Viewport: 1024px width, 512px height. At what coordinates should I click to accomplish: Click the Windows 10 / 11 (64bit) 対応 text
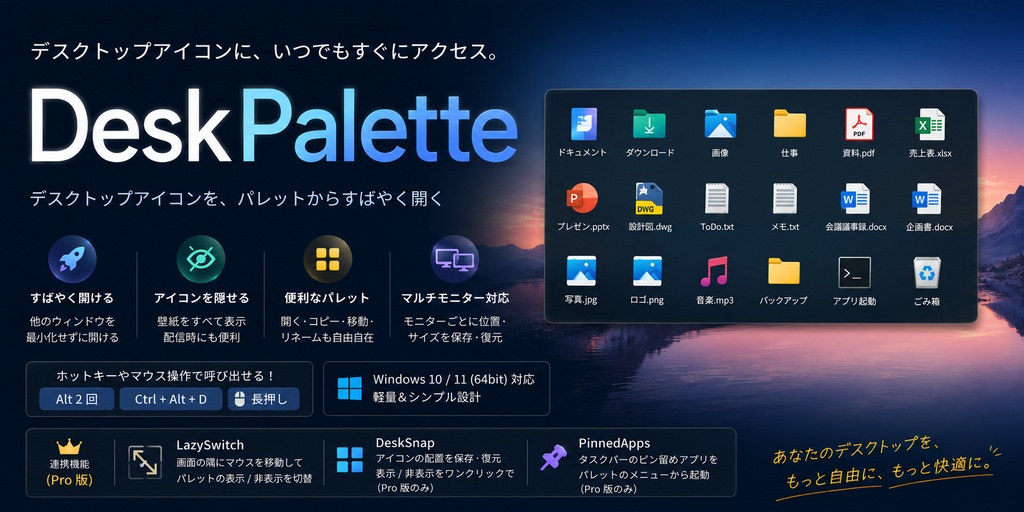(454, 379)
